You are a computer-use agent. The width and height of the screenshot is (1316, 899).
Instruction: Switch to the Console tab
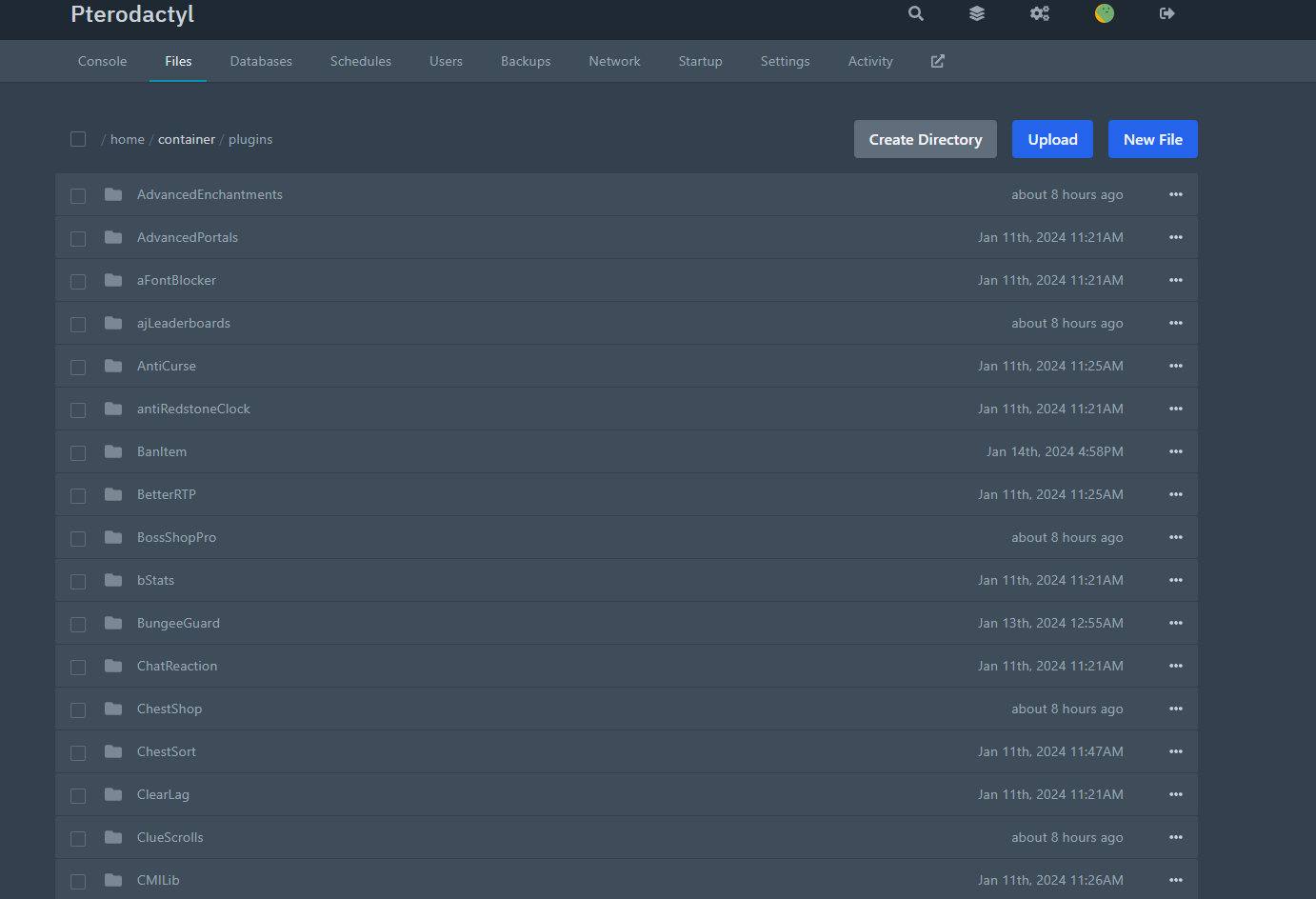point(102,61)
